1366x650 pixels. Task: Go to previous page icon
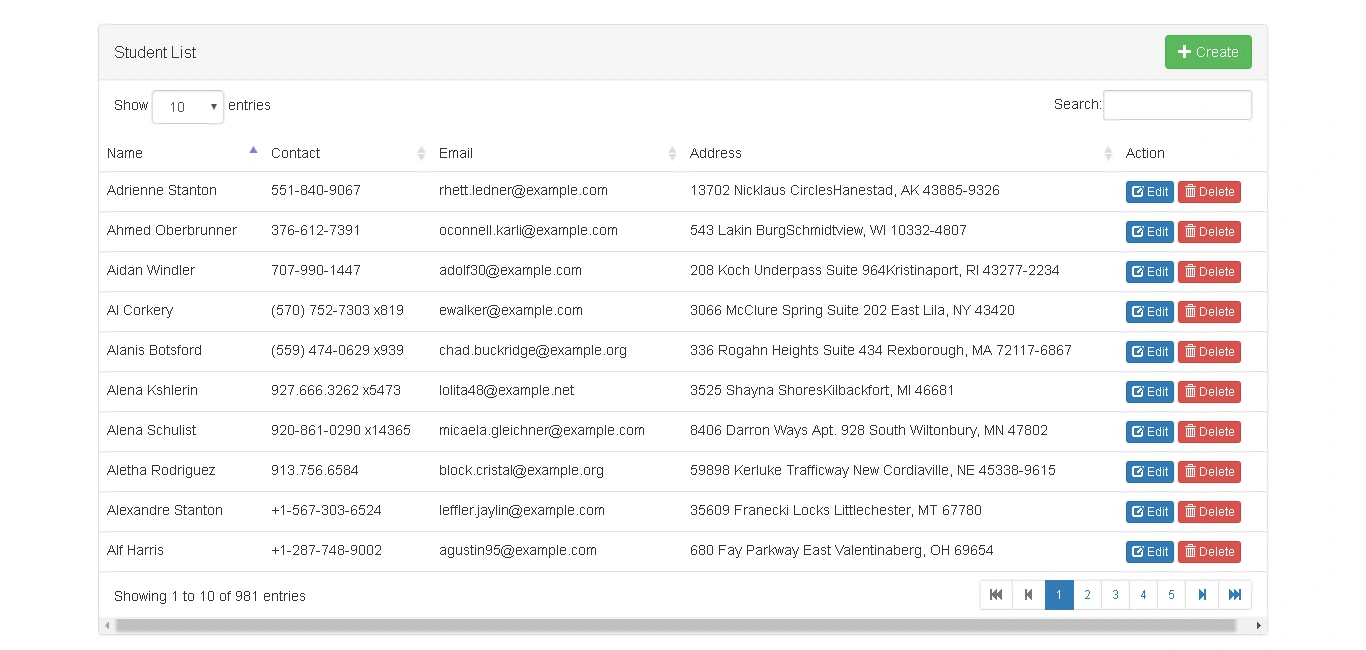point(1028,595)
